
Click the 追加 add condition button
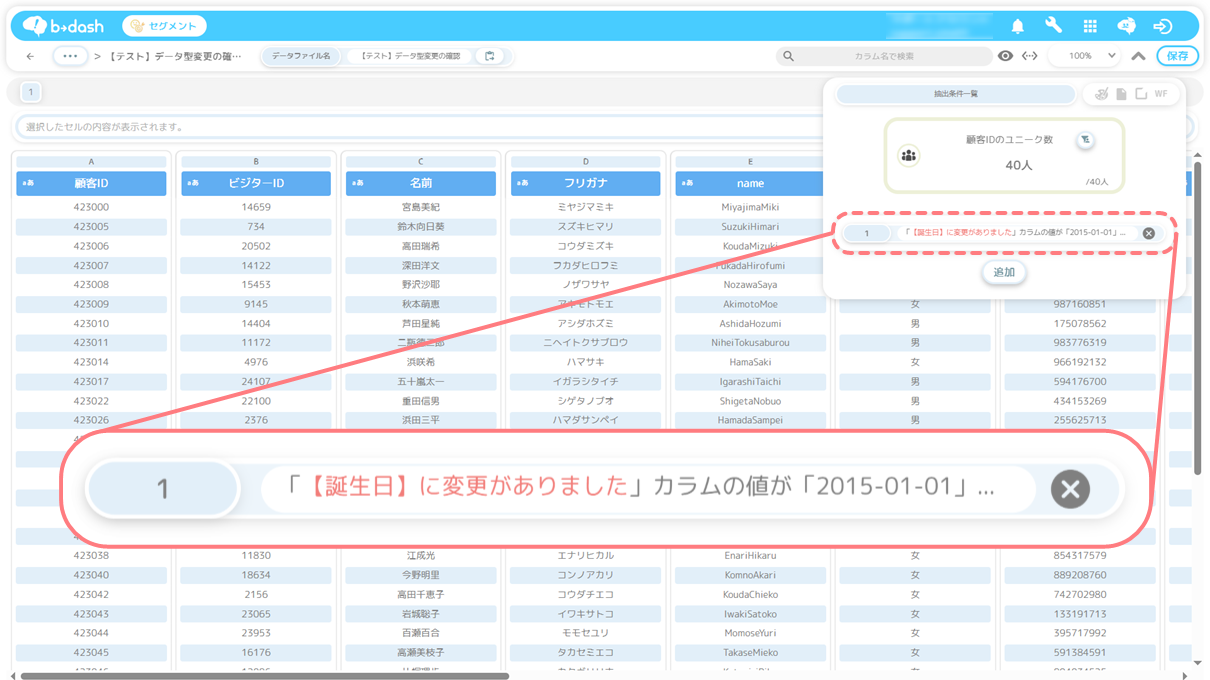(x=1004, y=272)
